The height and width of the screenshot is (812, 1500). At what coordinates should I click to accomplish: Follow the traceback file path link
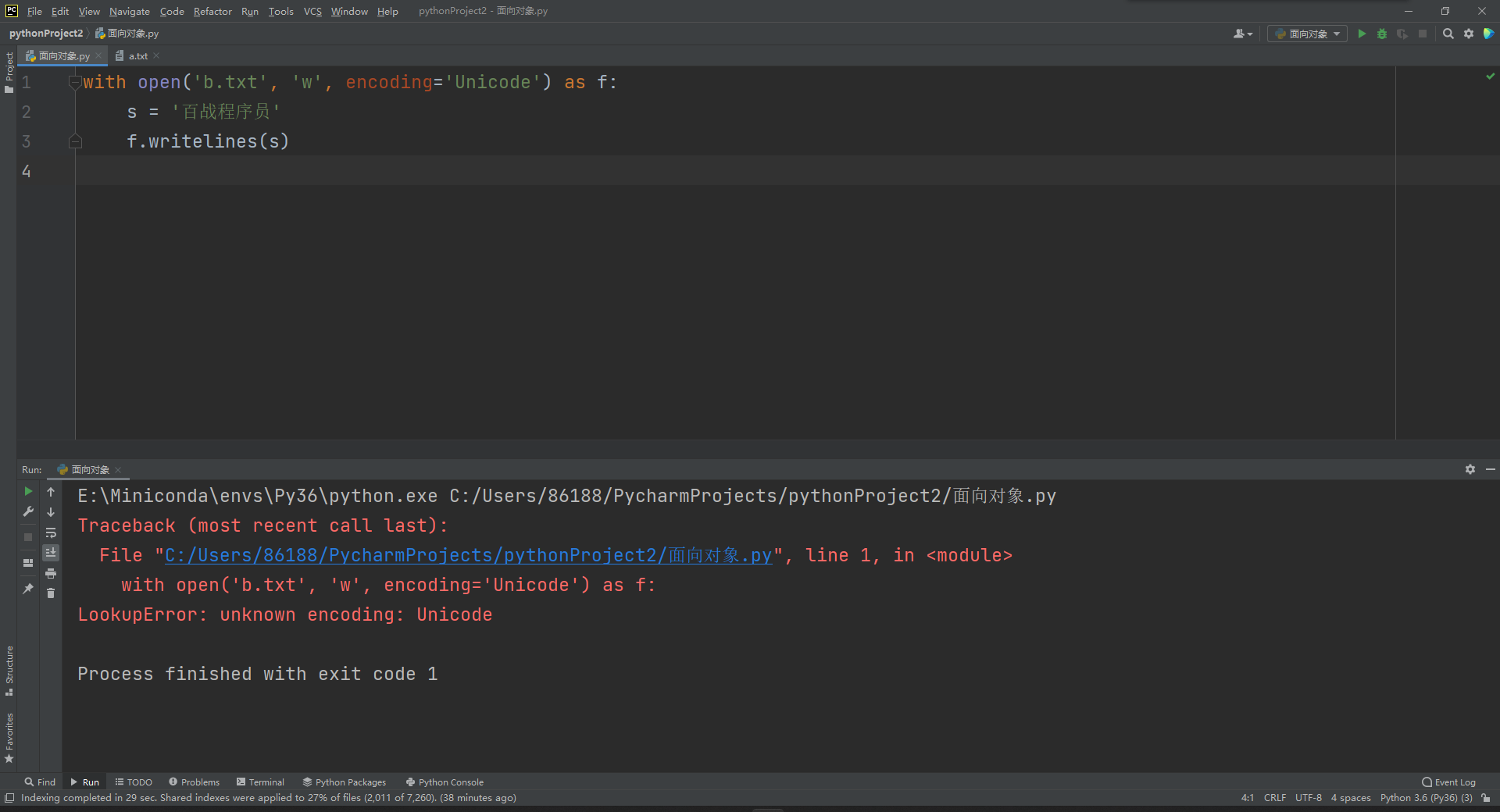pyautogui.click(x=468, y=555)
